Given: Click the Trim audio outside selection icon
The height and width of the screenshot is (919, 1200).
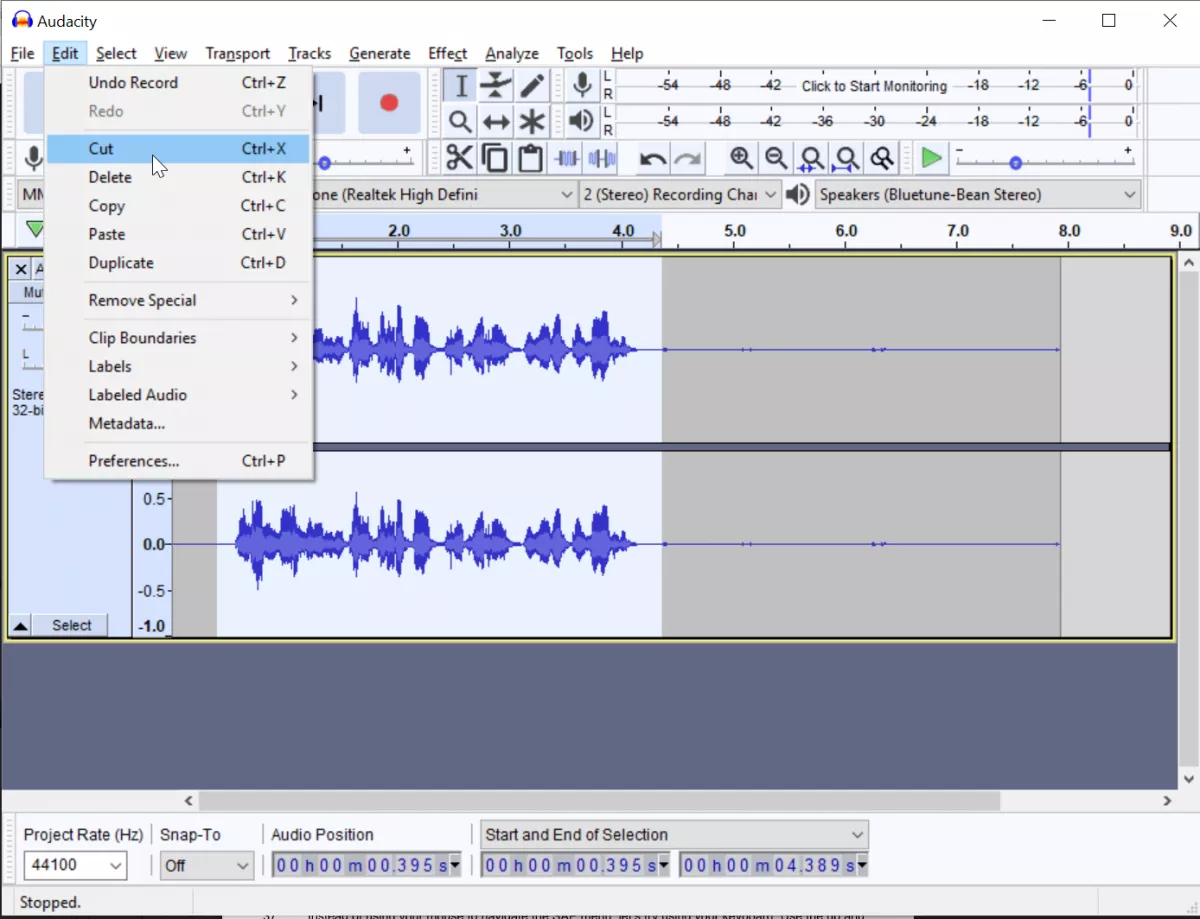Looking at the screenshot, I should [566, 158].
